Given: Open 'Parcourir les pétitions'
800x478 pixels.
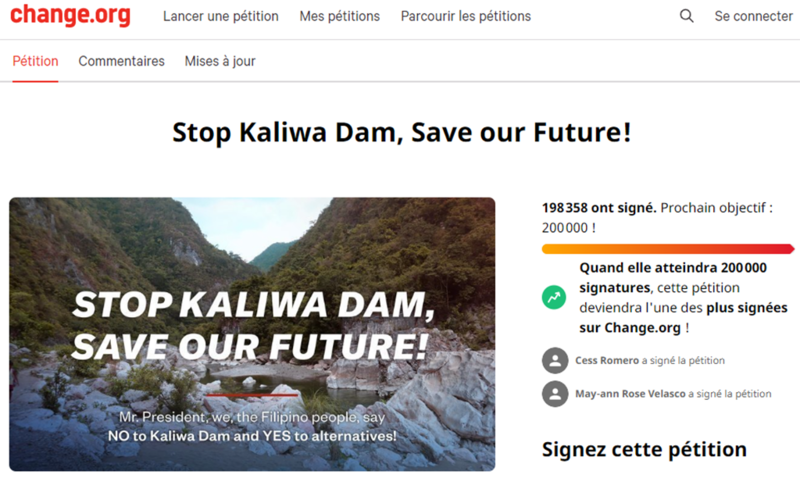Looking at the screenshot, I should [x=466, y=16].
